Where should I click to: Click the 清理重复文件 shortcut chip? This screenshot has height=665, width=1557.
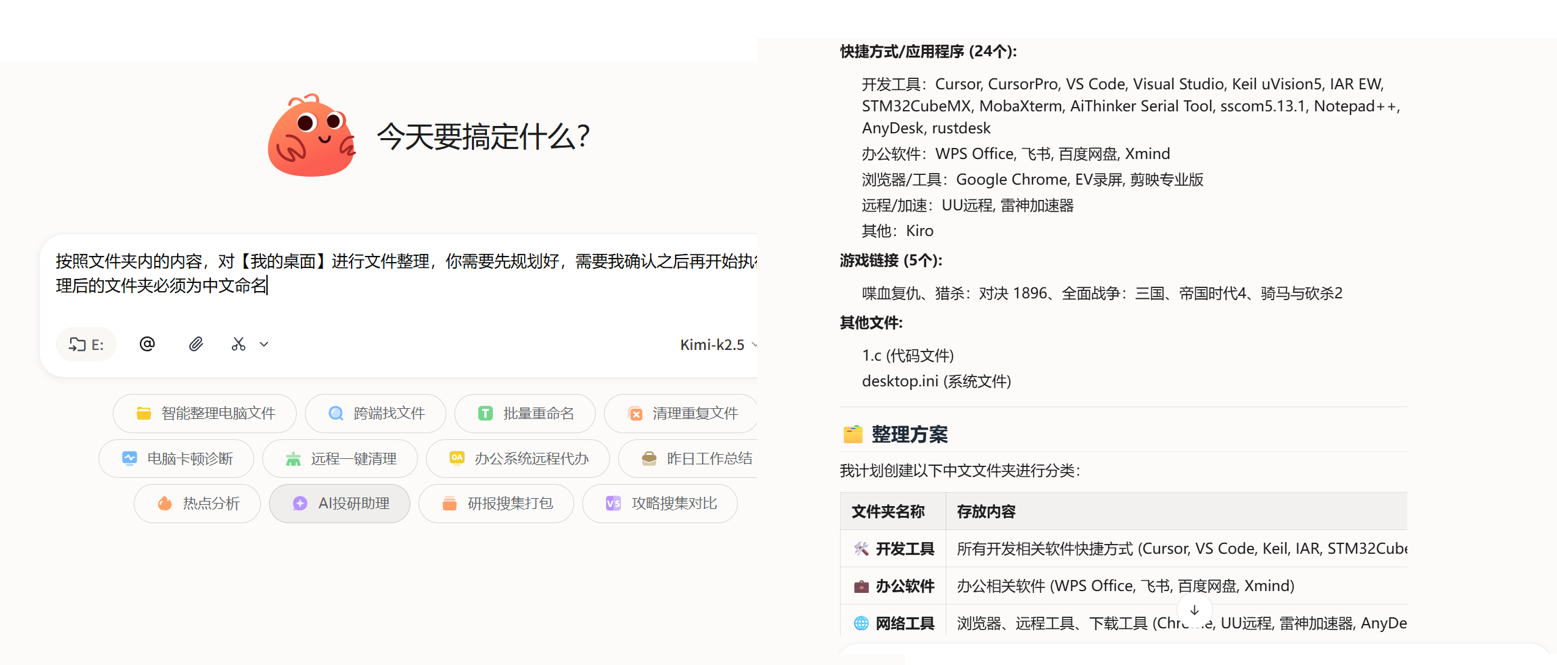click(680, 413)
